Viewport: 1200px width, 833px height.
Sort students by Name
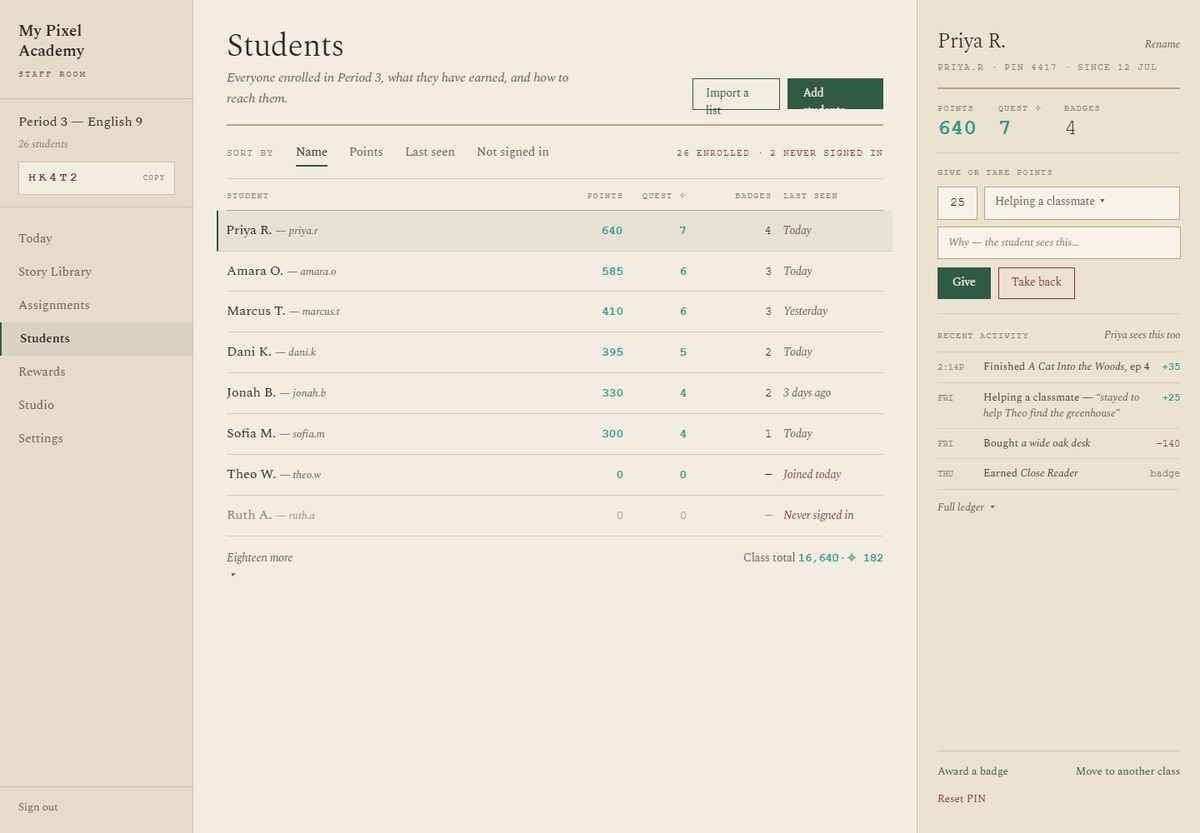point(311,152)
